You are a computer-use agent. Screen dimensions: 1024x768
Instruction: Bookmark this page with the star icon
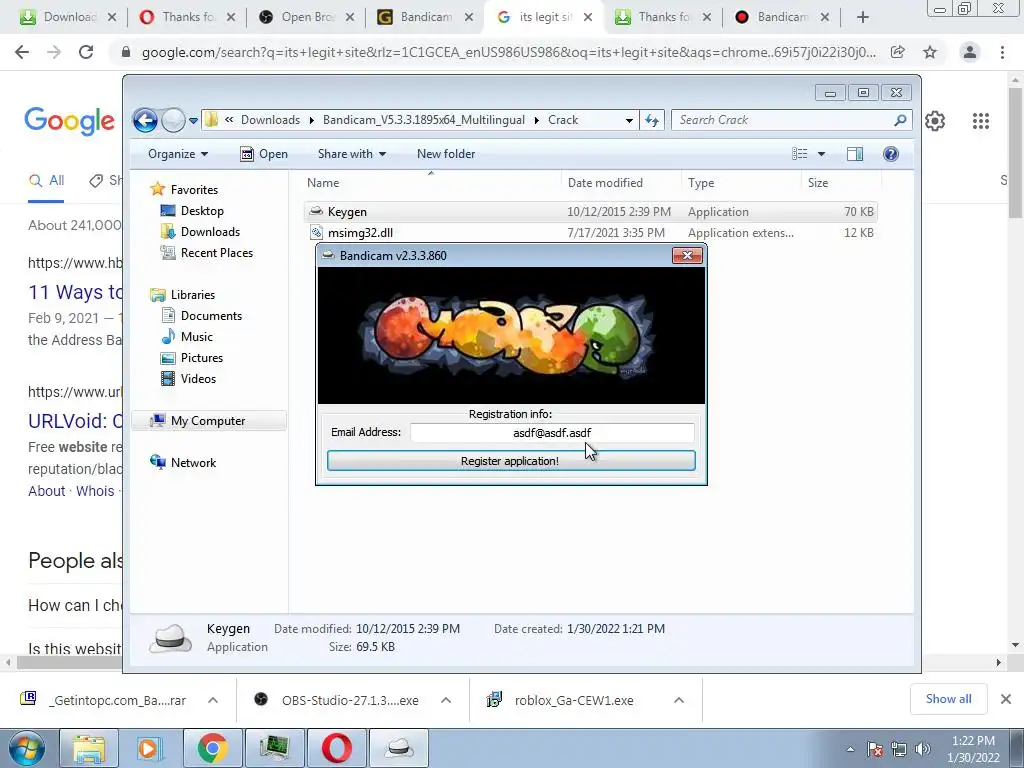pos(930,52)
